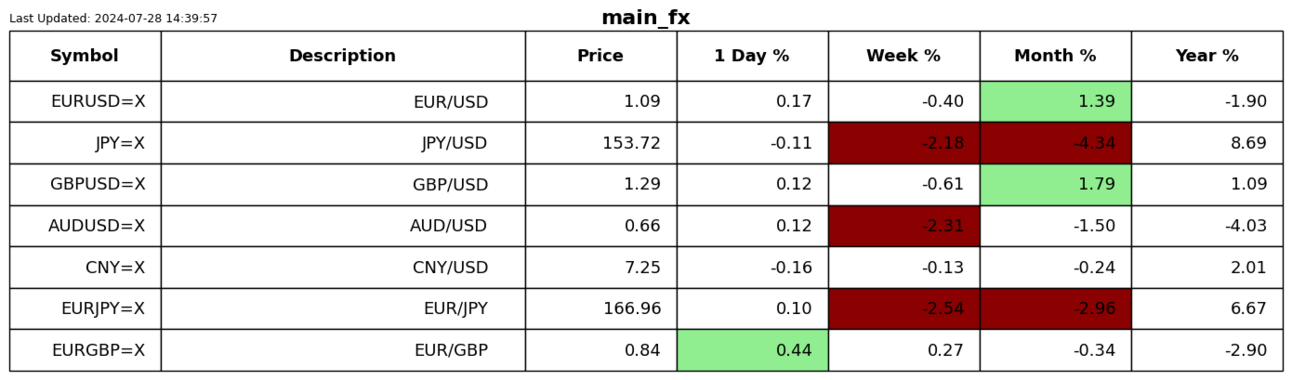The height and width of the screenshot is (380, 1292).
Task: Select the green 0.44 1 Day cell
Action: 752,350
